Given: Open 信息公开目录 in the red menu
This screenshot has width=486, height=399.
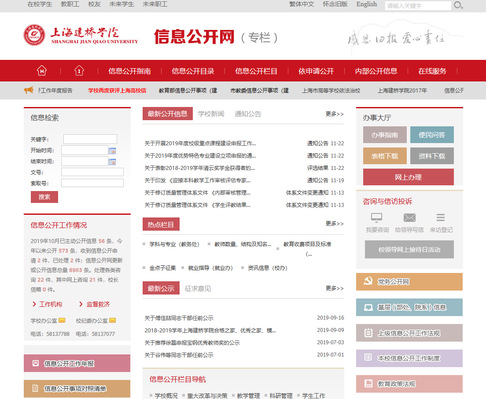Looking at the screenshot, I should (x=193, y=71).
